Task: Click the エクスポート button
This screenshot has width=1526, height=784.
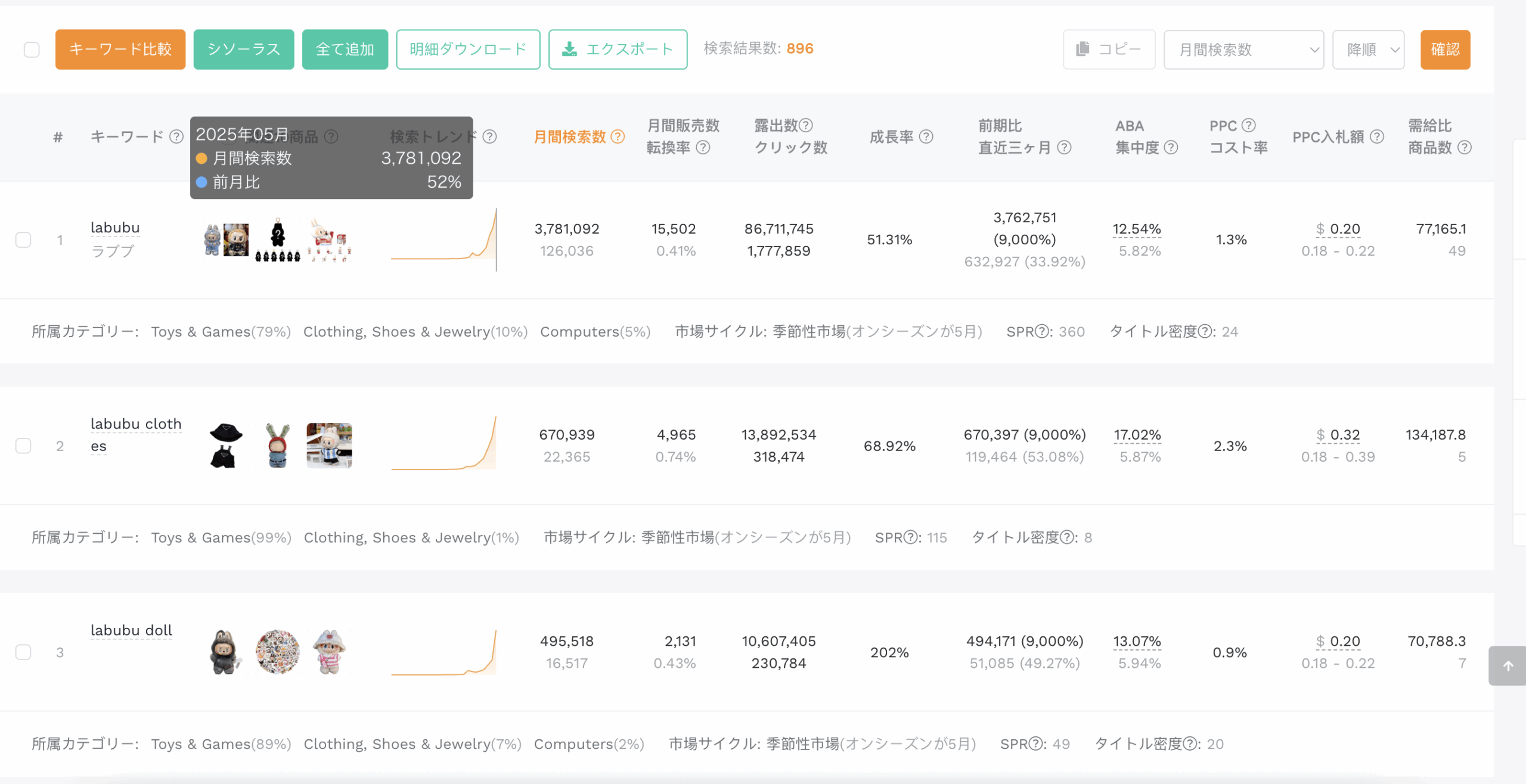Action: pyautogui.click(x=618, y=49)
